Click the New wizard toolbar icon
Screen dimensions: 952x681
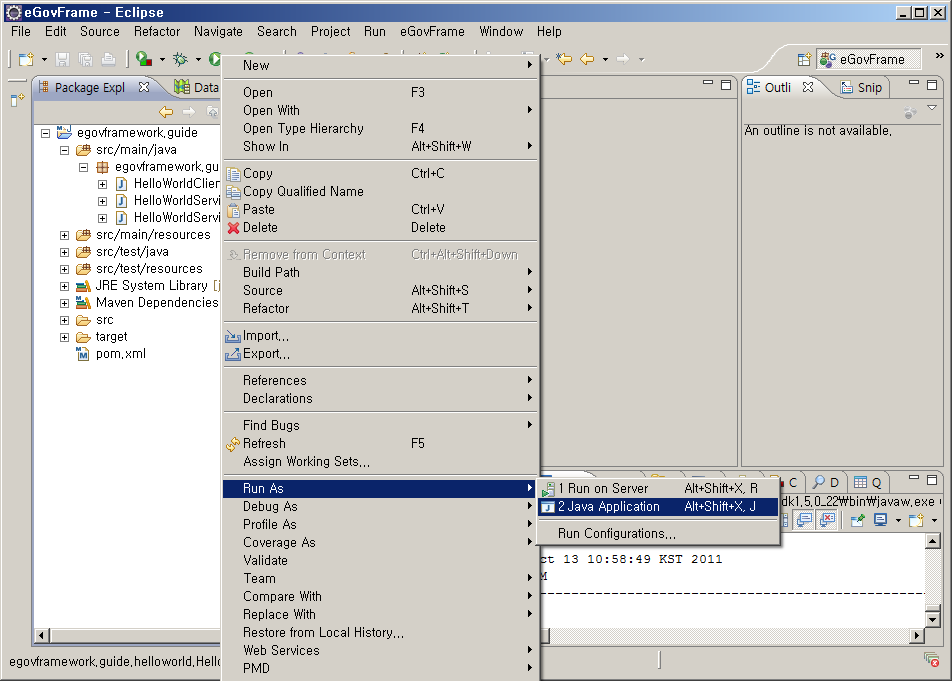click(25, 60)
